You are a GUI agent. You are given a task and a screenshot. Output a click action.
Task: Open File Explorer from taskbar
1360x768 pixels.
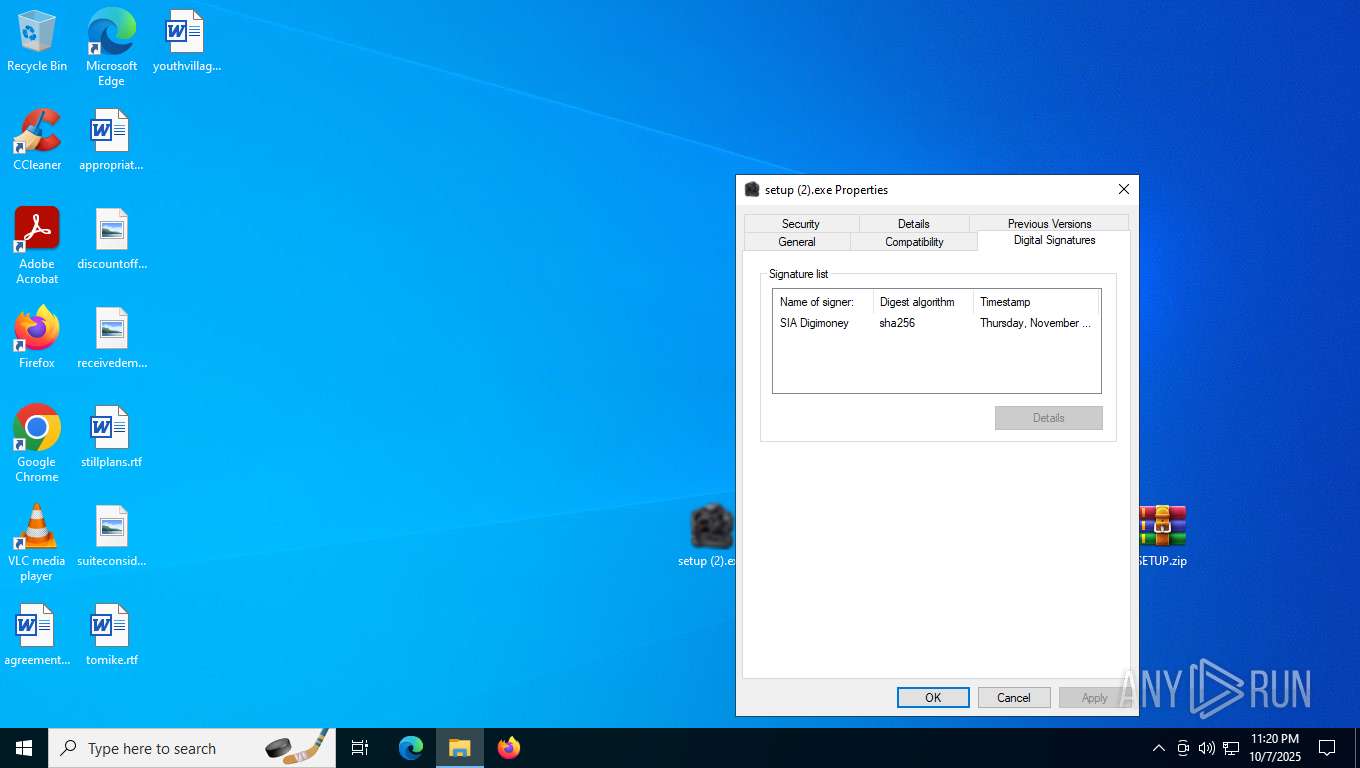pyautogui.click(x=460, y=748)
